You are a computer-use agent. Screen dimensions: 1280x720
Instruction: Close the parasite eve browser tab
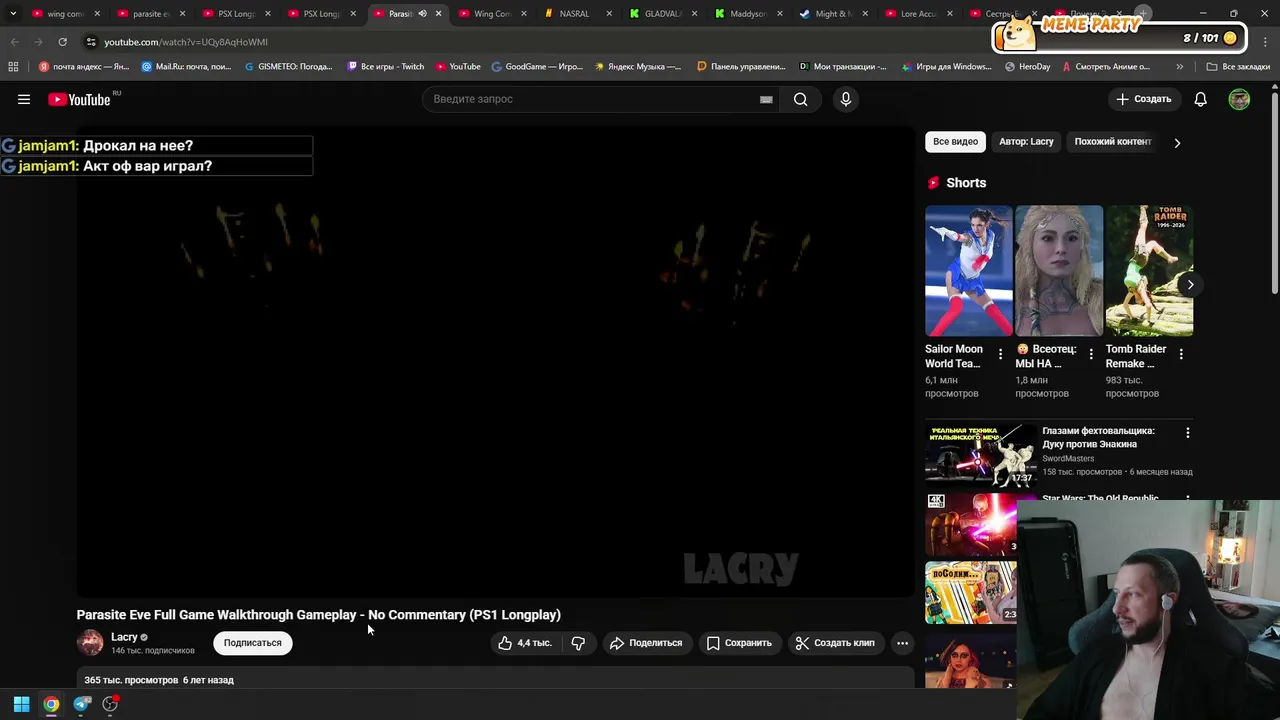click(182, 14)
